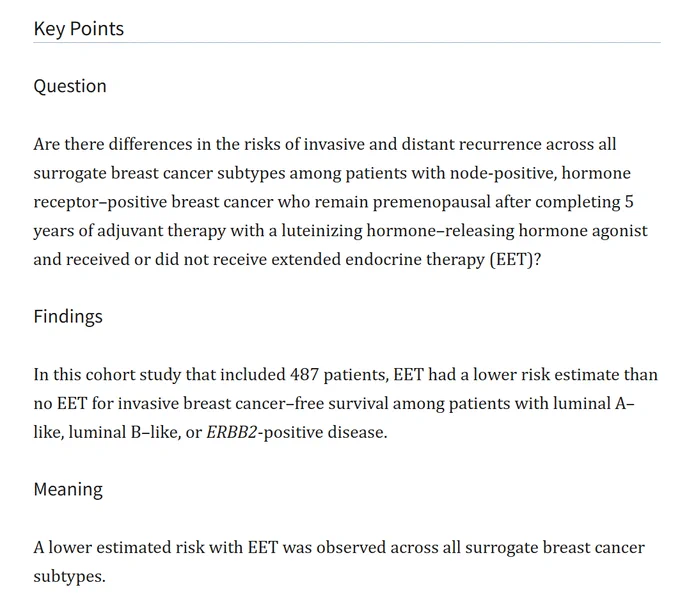This screenshot has width=680, height=594.
Task: Click the divider line under Key Points
Action: point(347,42)
